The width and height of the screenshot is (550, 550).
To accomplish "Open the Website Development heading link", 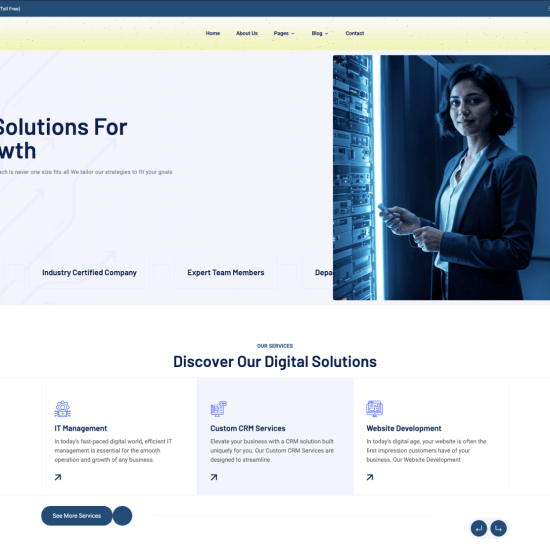I will (x=404, y=428).
